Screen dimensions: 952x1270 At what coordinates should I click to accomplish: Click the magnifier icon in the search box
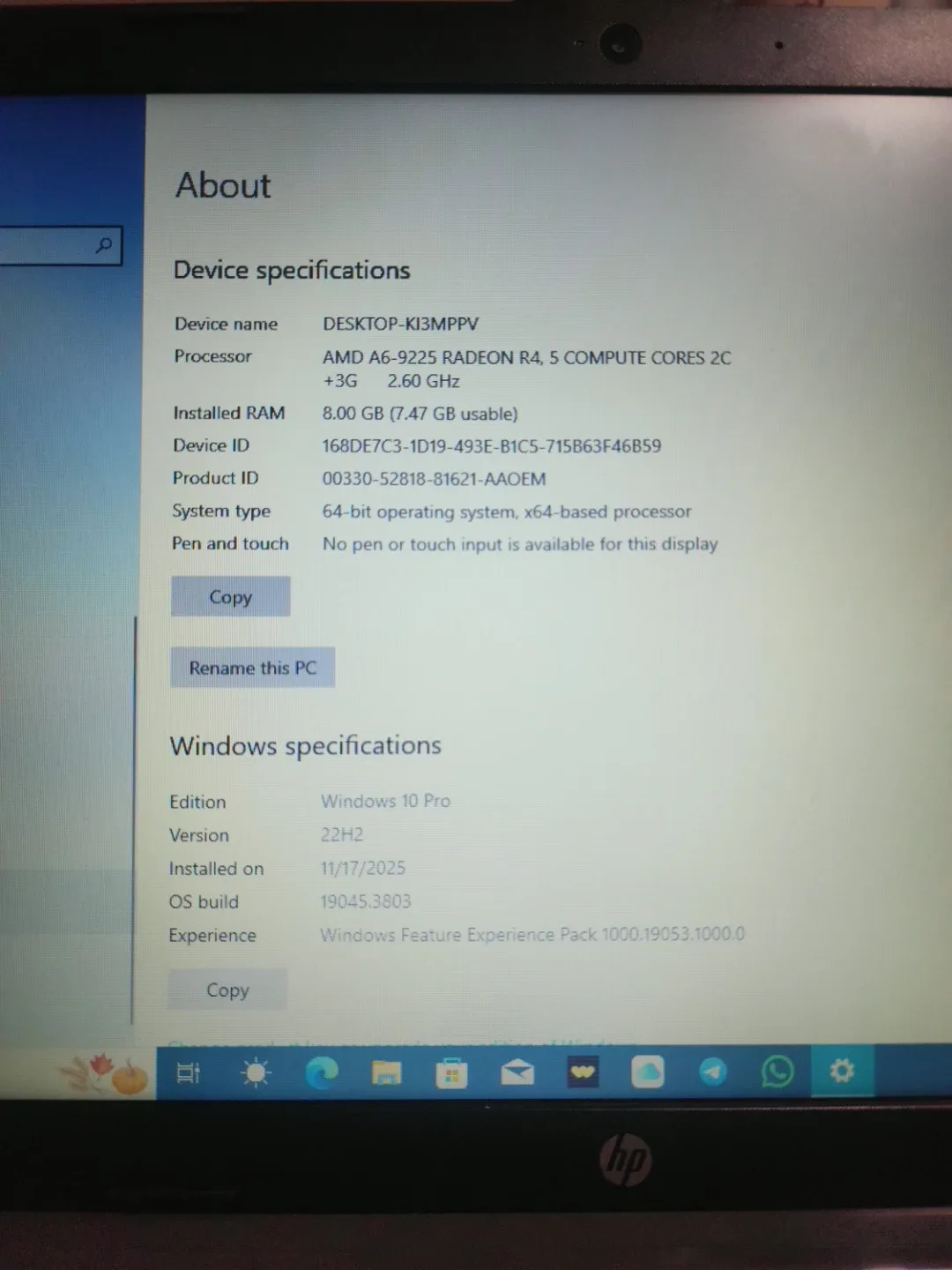[105, 244]
